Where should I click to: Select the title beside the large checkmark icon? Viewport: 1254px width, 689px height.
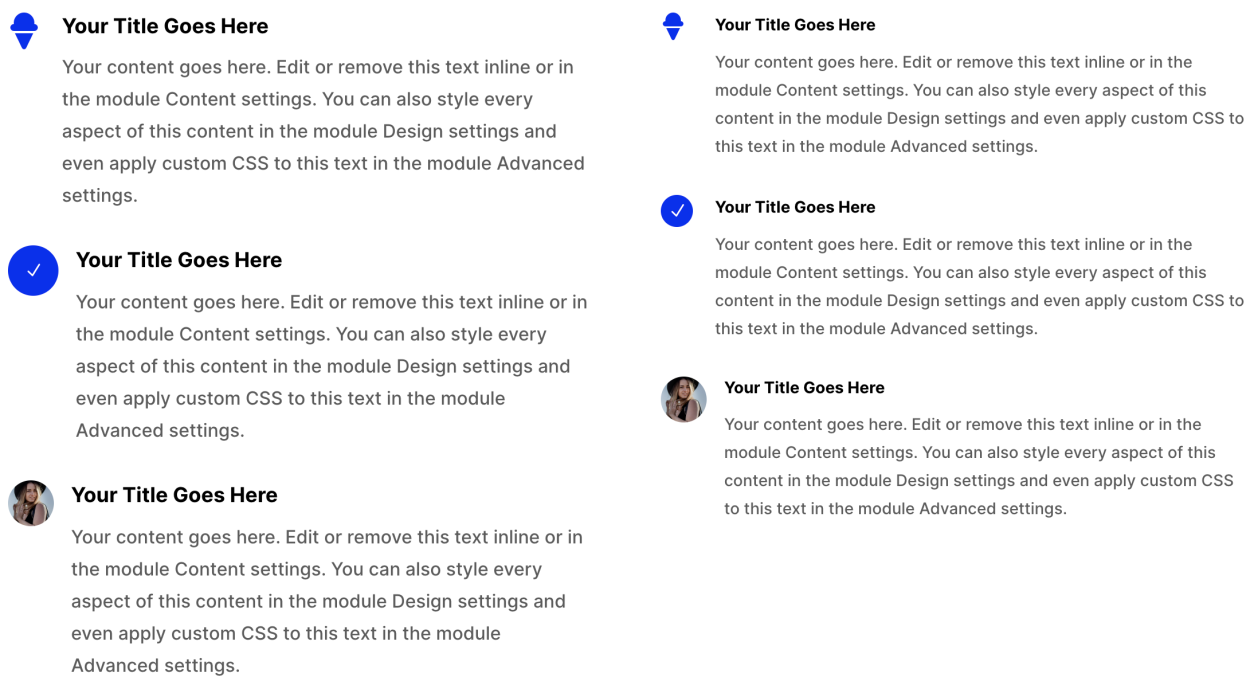point(179,261)
